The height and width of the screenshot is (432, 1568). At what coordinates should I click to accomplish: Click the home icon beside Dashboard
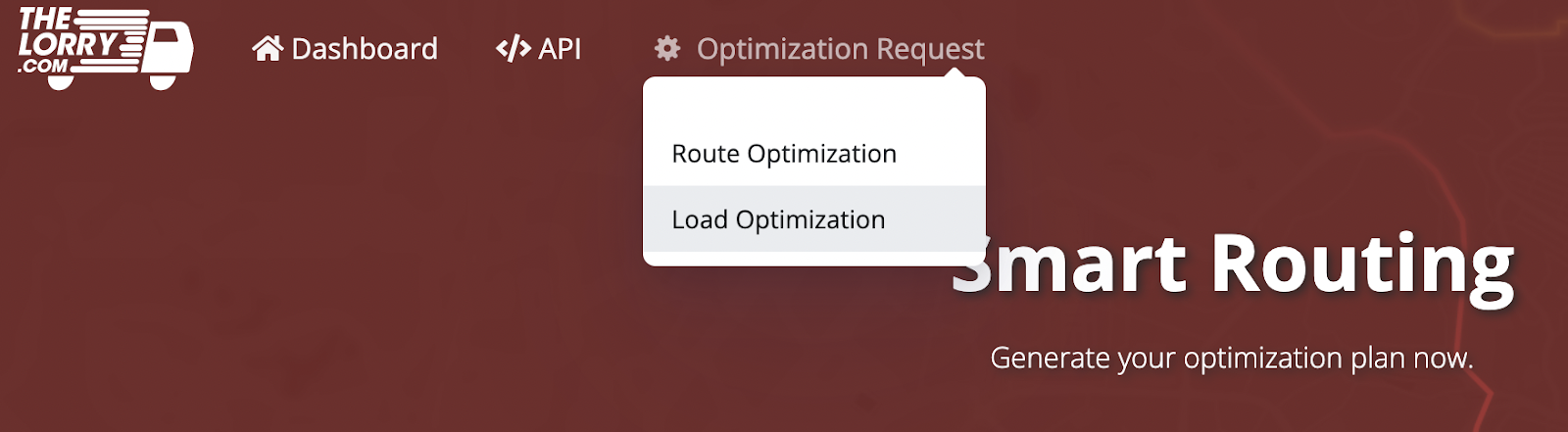268,48
